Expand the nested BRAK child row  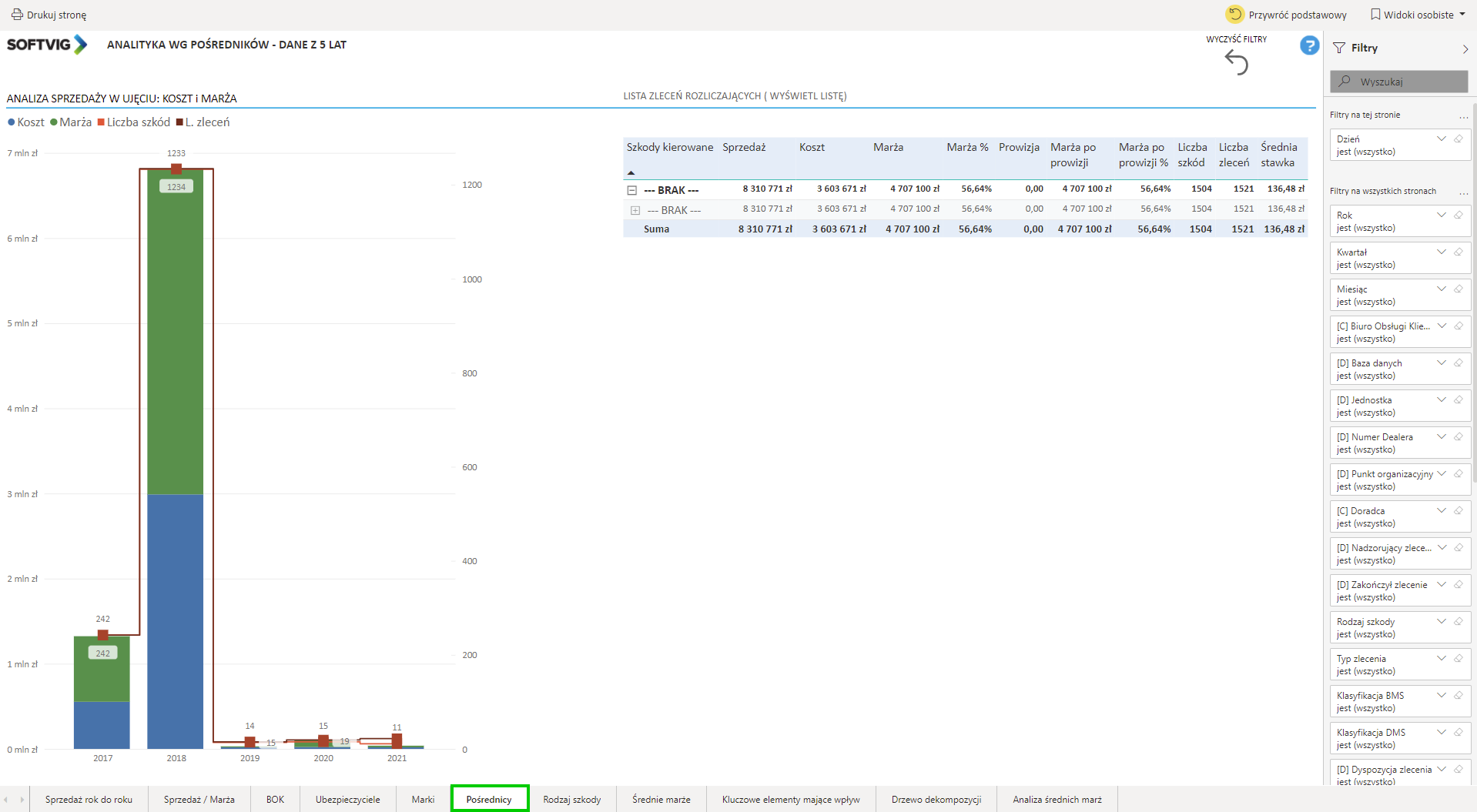click(x=635, y=210)
